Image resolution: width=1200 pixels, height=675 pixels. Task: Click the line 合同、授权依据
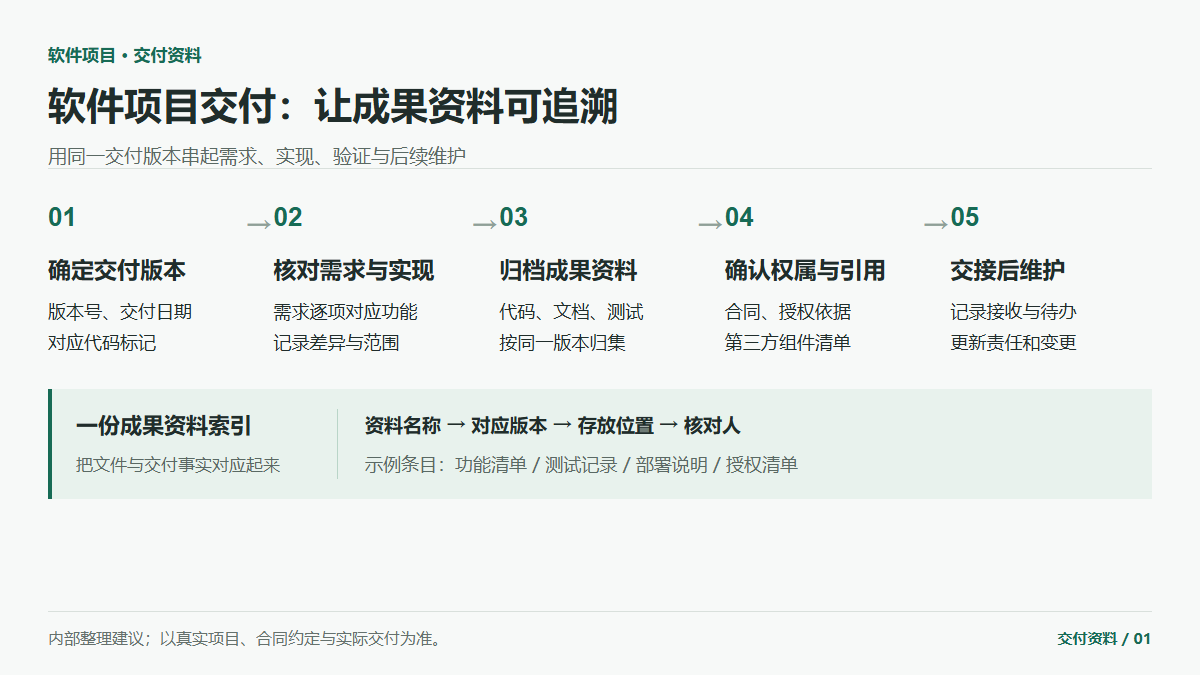click(x=788, y=312)
